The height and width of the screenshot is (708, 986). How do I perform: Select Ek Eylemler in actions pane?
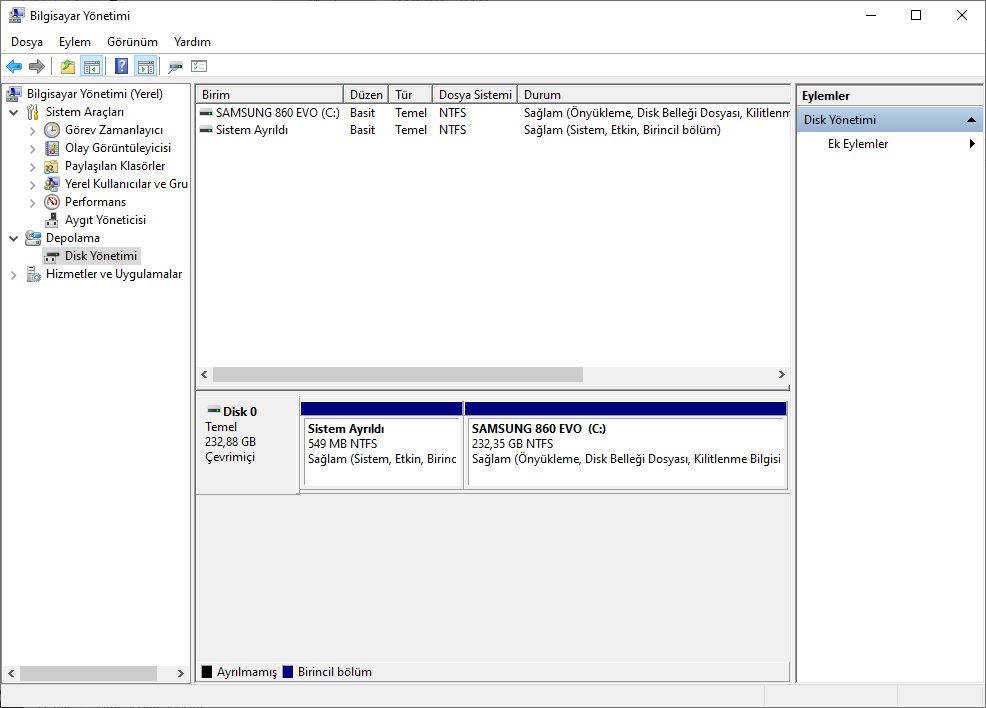pyautogui.click(x=858, y=143)
